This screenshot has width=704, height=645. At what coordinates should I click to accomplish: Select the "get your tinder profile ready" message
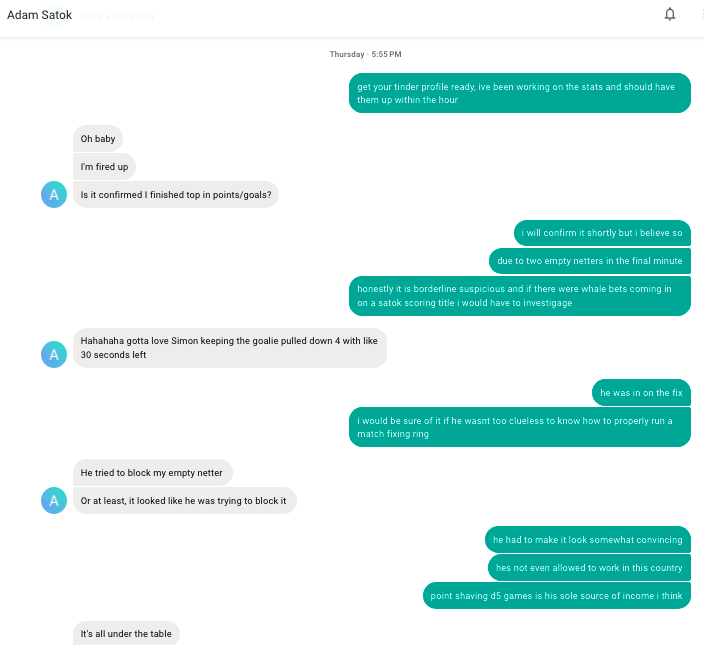click(519, 93)
